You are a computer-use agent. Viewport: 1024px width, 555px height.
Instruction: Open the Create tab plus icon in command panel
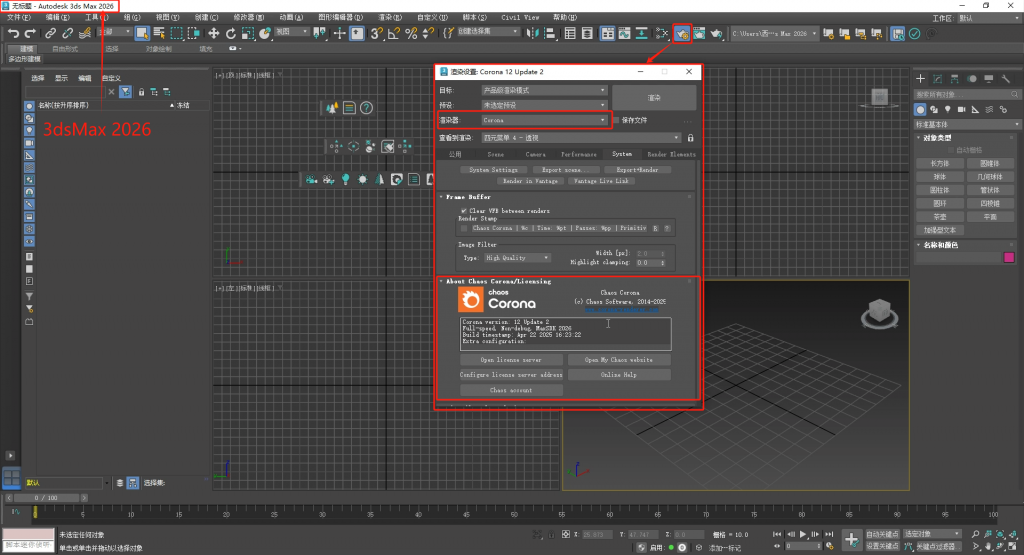coord(920,78)
